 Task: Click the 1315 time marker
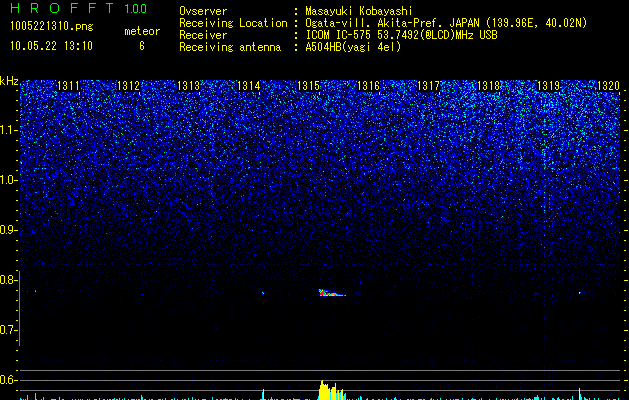(308, 86)
